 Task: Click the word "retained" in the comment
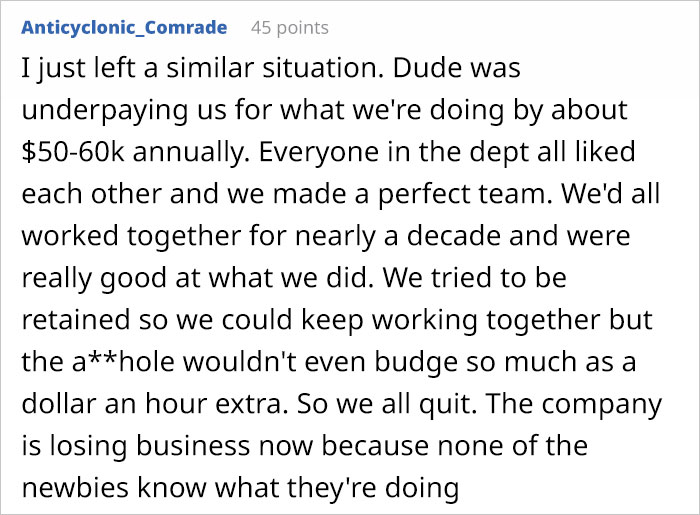click(x=75, y=322)
